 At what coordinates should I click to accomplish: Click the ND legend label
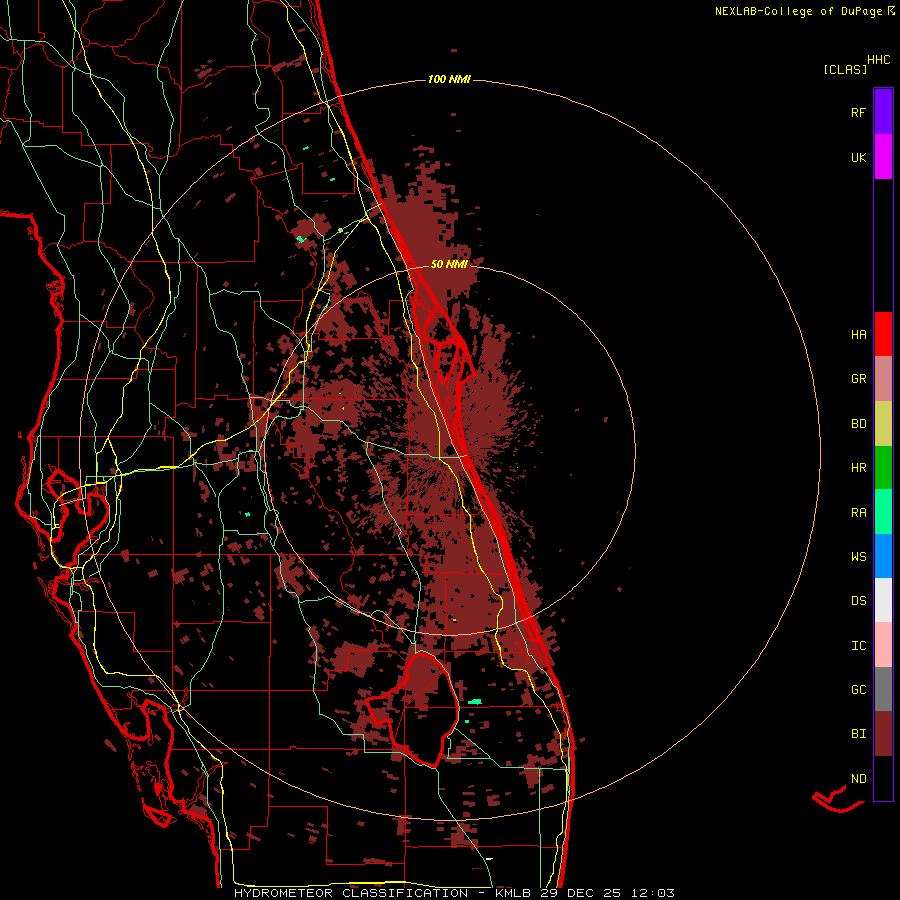[858, 779]
